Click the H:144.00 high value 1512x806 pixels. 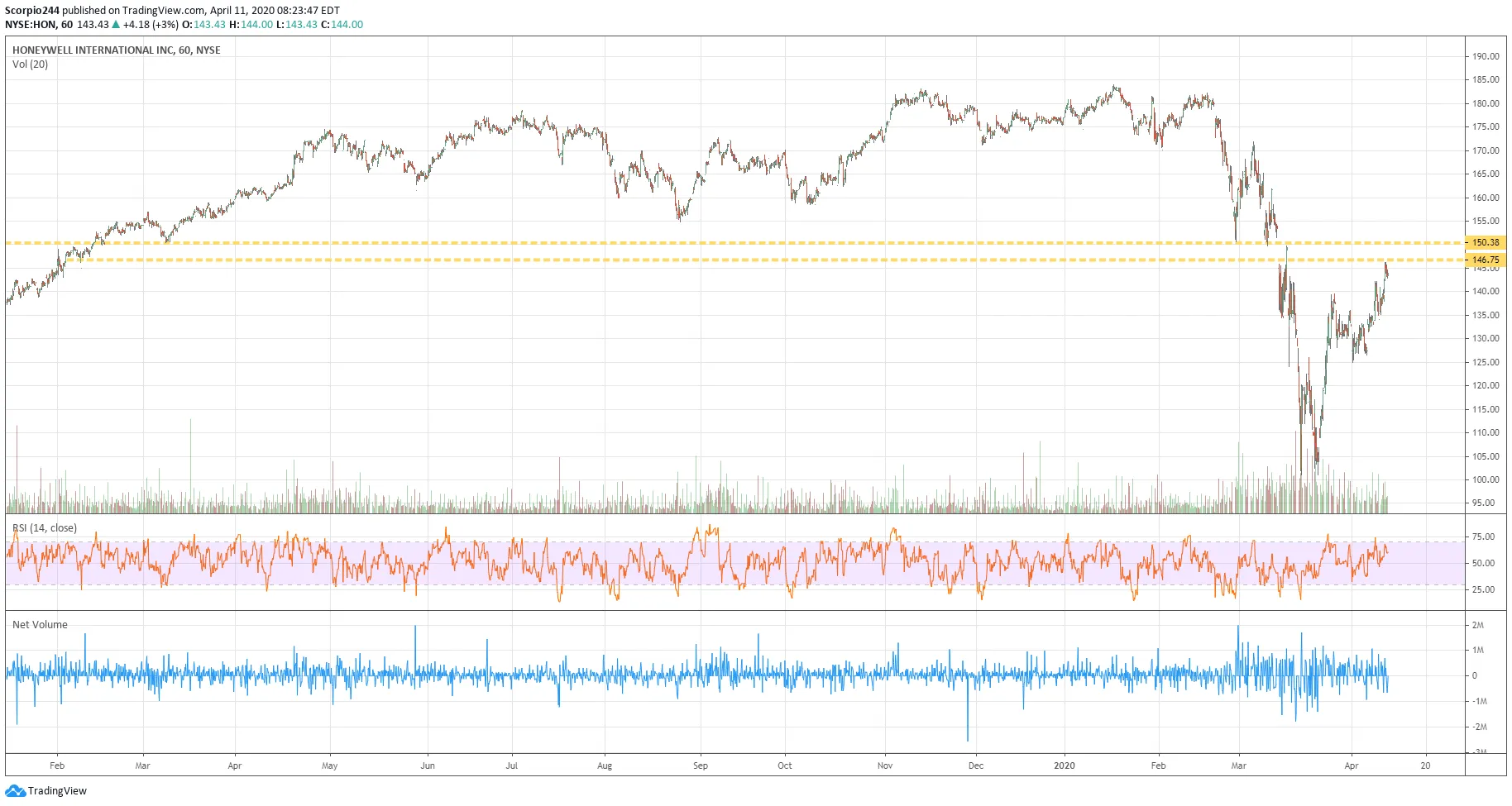(251, 25)
